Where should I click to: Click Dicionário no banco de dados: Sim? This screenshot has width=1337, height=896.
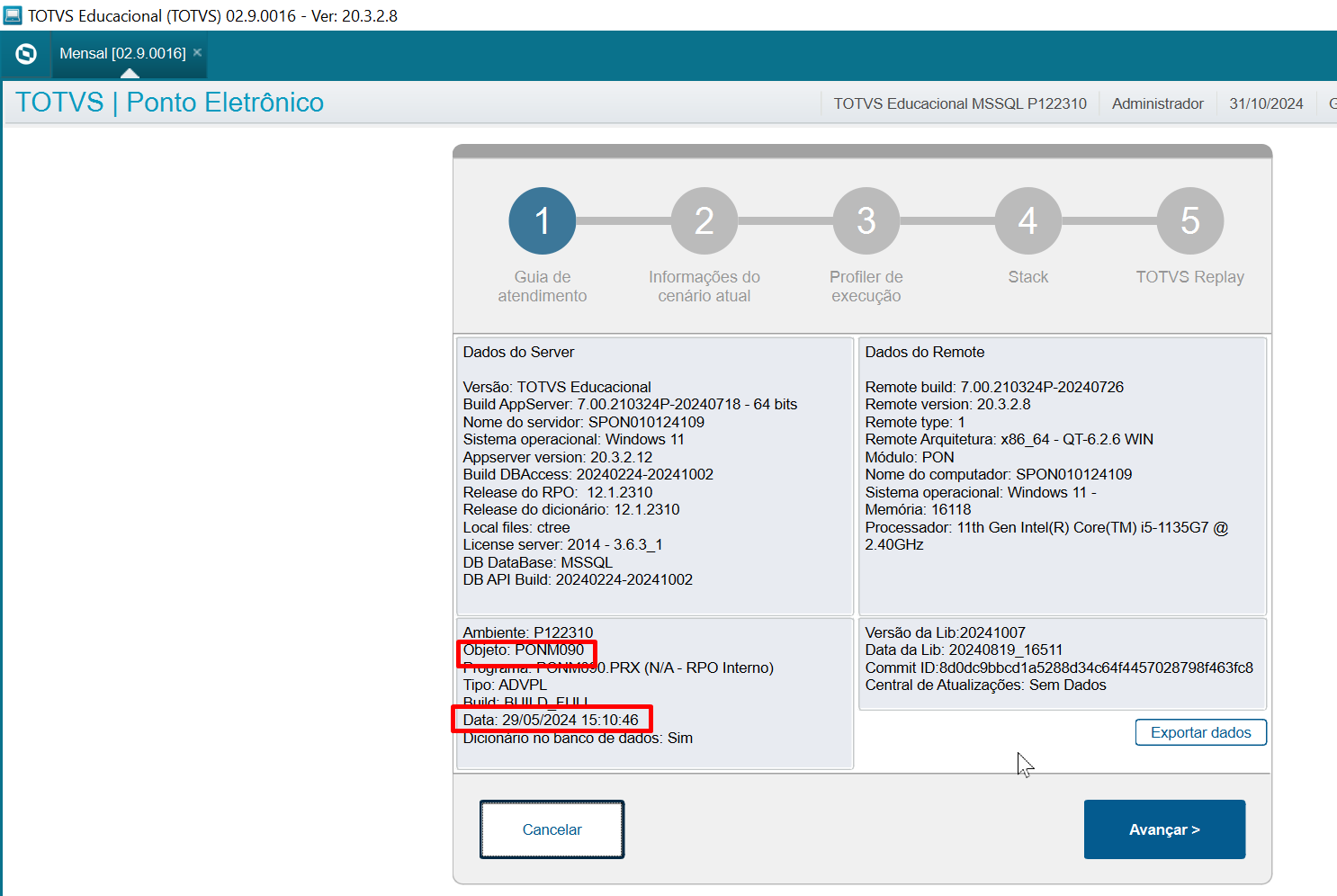coord(578,738)
